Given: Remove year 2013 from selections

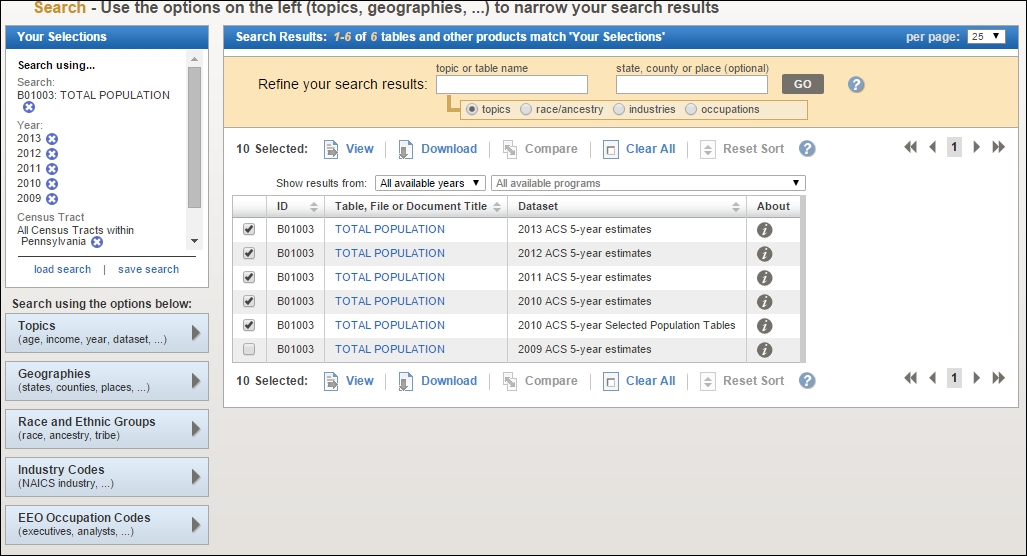Looking at the screenshot, I should pos(52,139).
